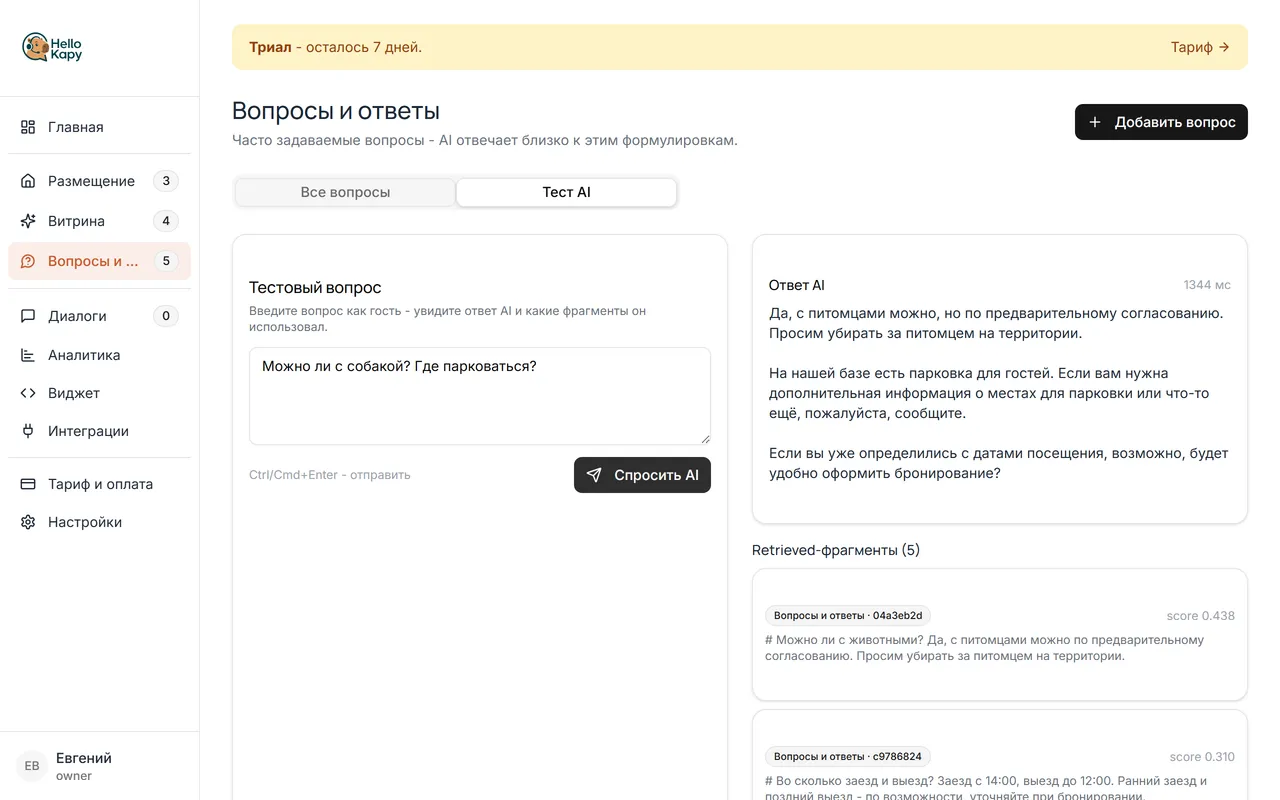Click the 'score 0.438' value
The image size is (1280, 800).
[x=1200, y=616]
